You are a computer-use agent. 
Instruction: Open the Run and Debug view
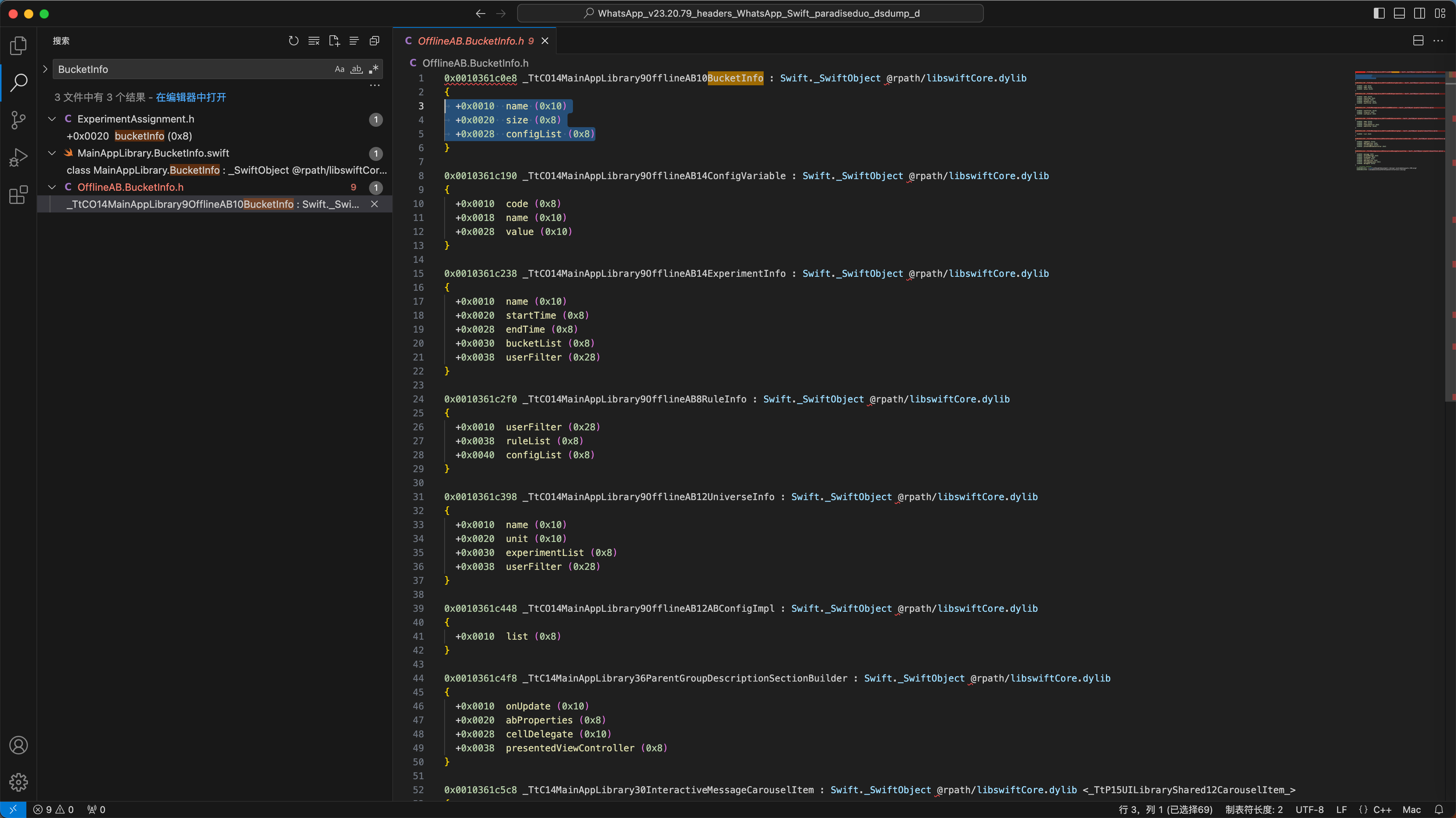coord(18,157)
